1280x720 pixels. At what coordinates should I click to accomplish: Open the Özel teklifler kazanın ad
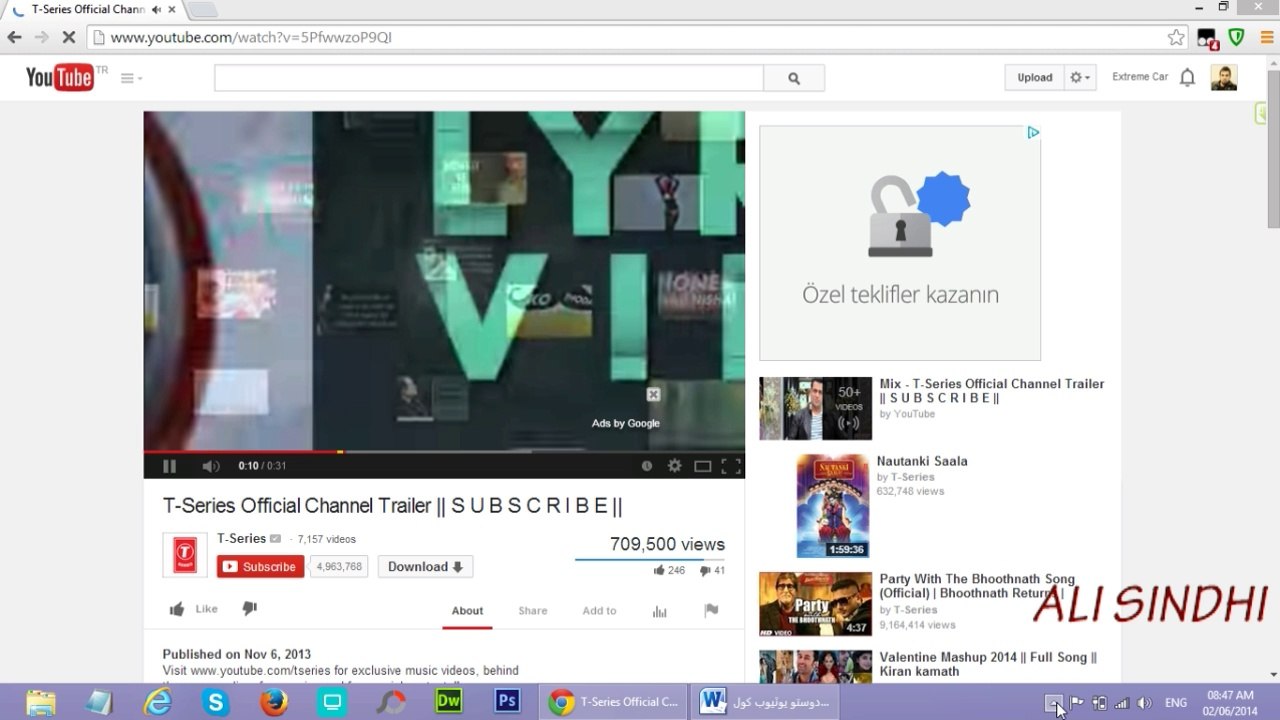(900, 243)
